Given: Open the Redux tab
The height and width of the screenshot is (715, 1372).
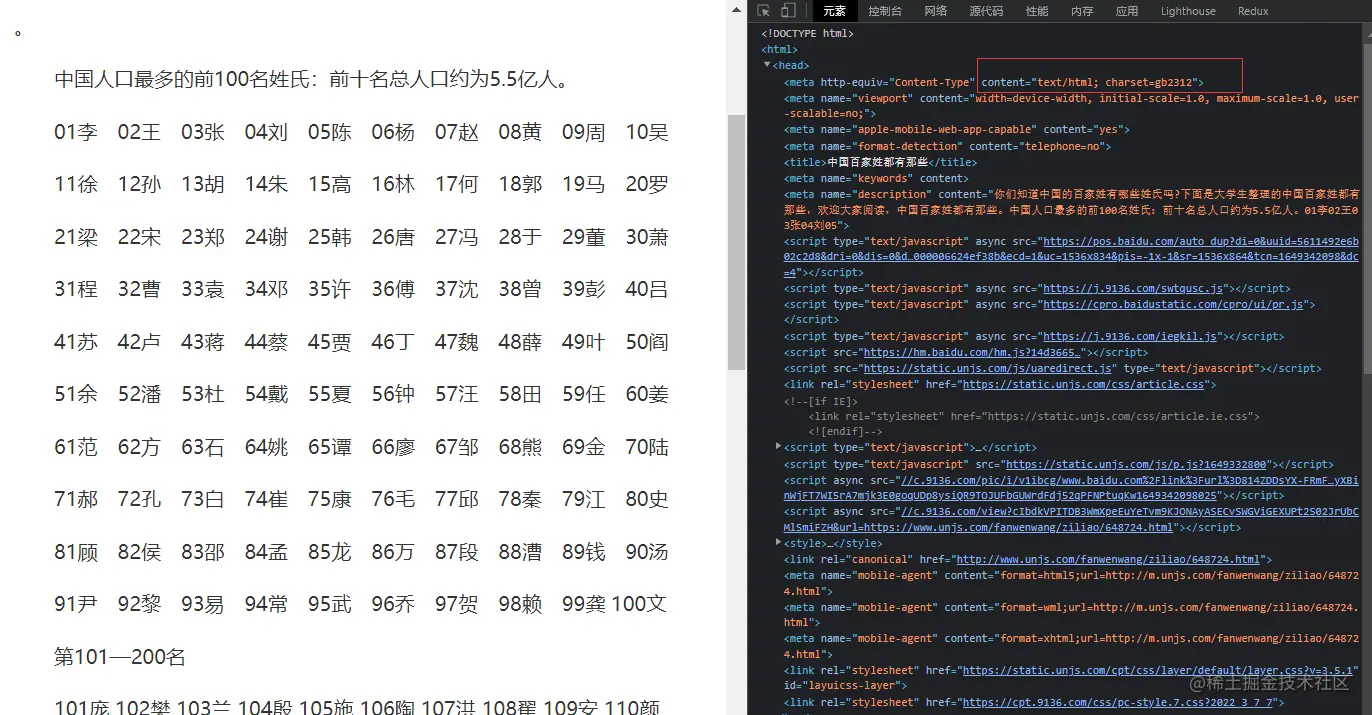Looking at the screenshot, I should pos(1253,11).
